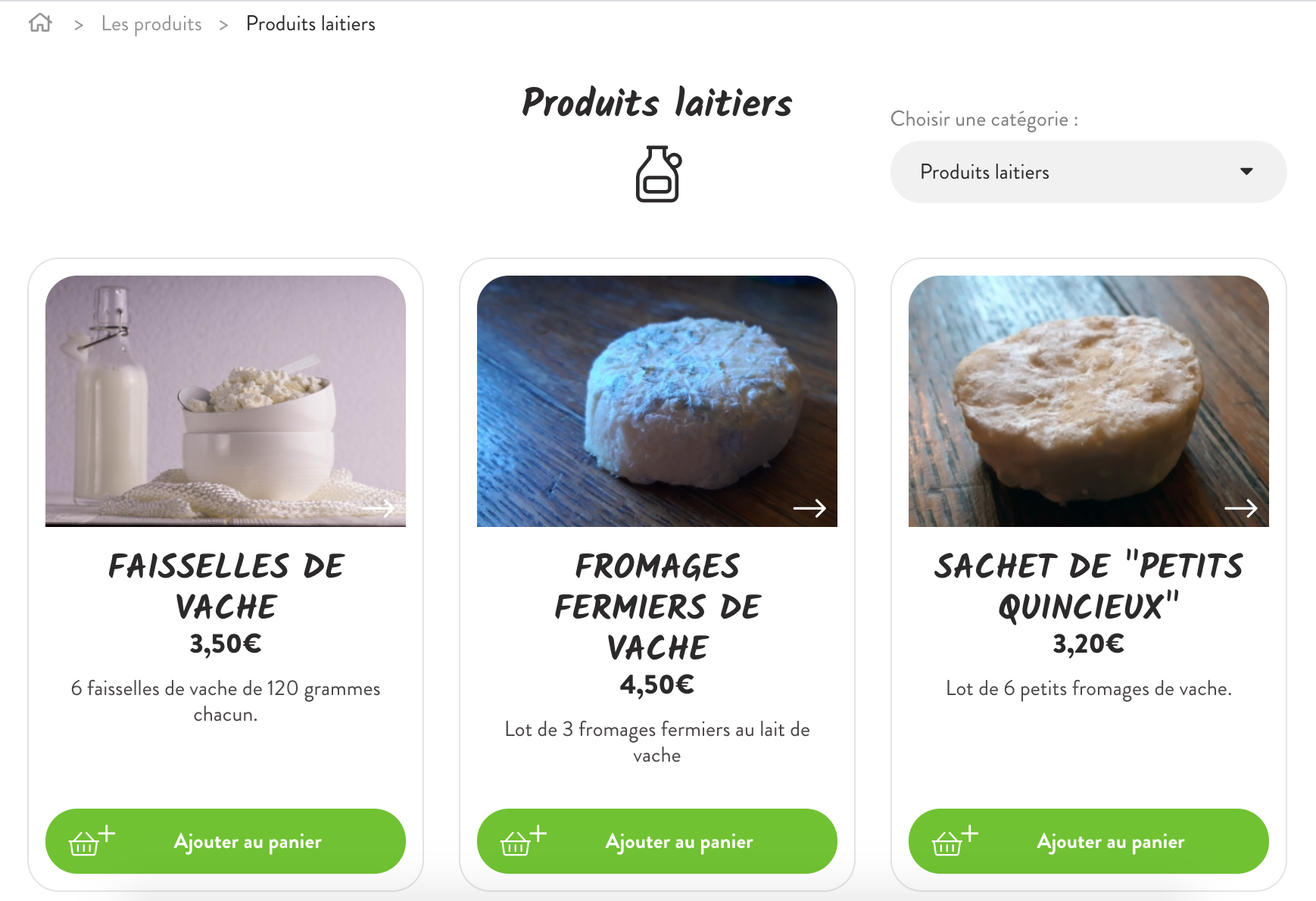The height and width of the screenshot is (901, 1316).
Task: Open Les produits breadcrumb link
Action: tap(151, 24)
